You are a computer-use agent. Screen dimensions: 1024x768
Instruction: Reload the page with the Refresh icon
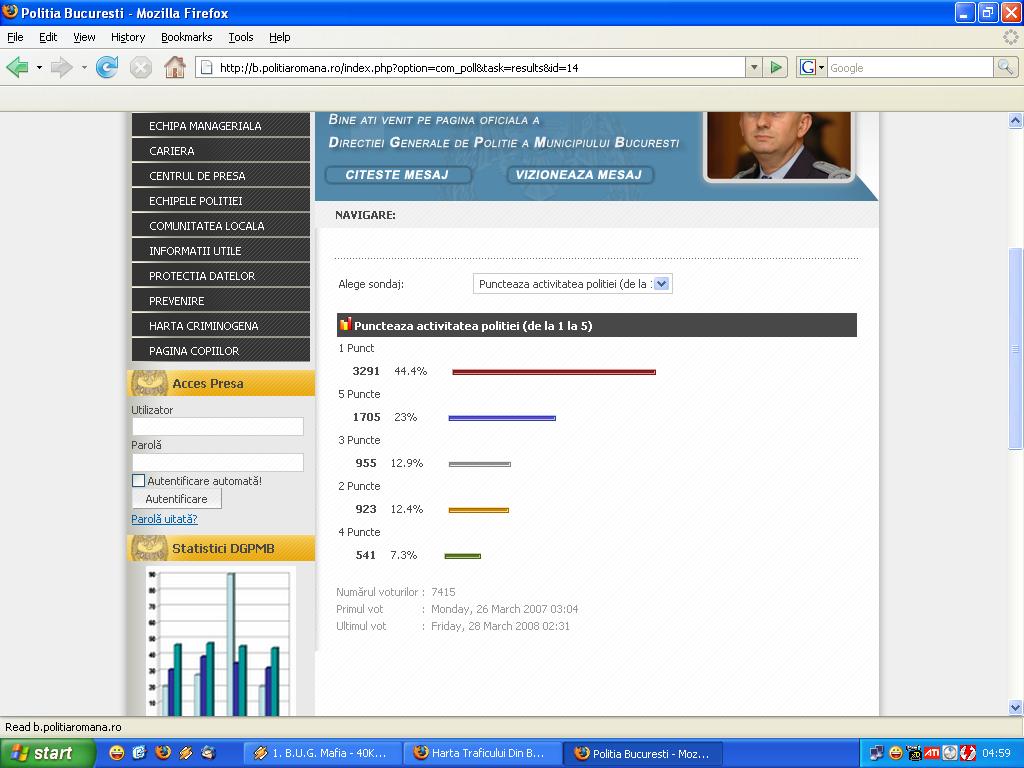[x=107, y=68]
